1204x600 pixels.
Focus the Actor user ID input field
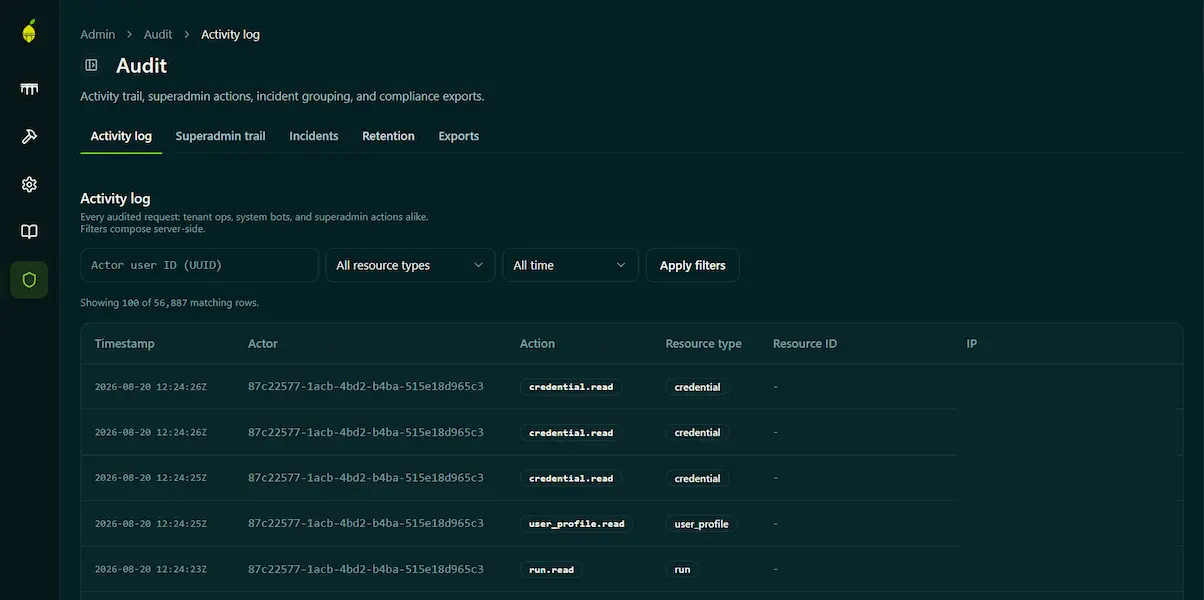[x=199, y=265]
